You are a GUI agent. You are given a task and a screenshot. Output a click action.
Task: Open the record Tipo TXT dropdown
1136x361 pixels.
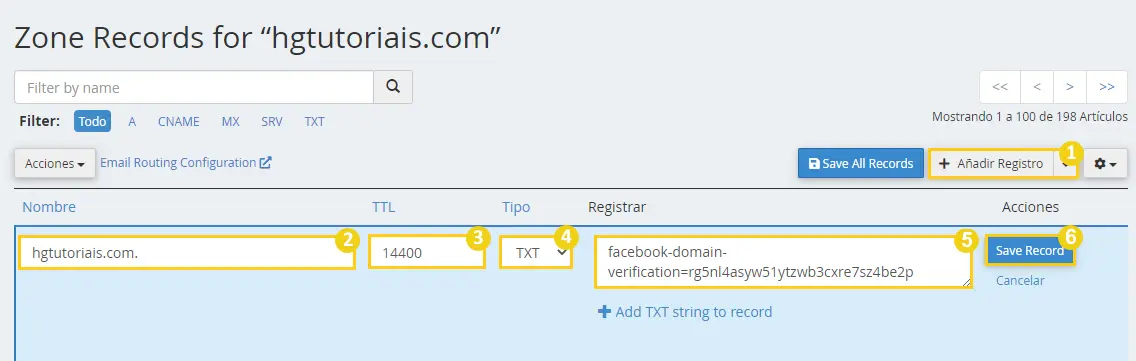point(537,253)
